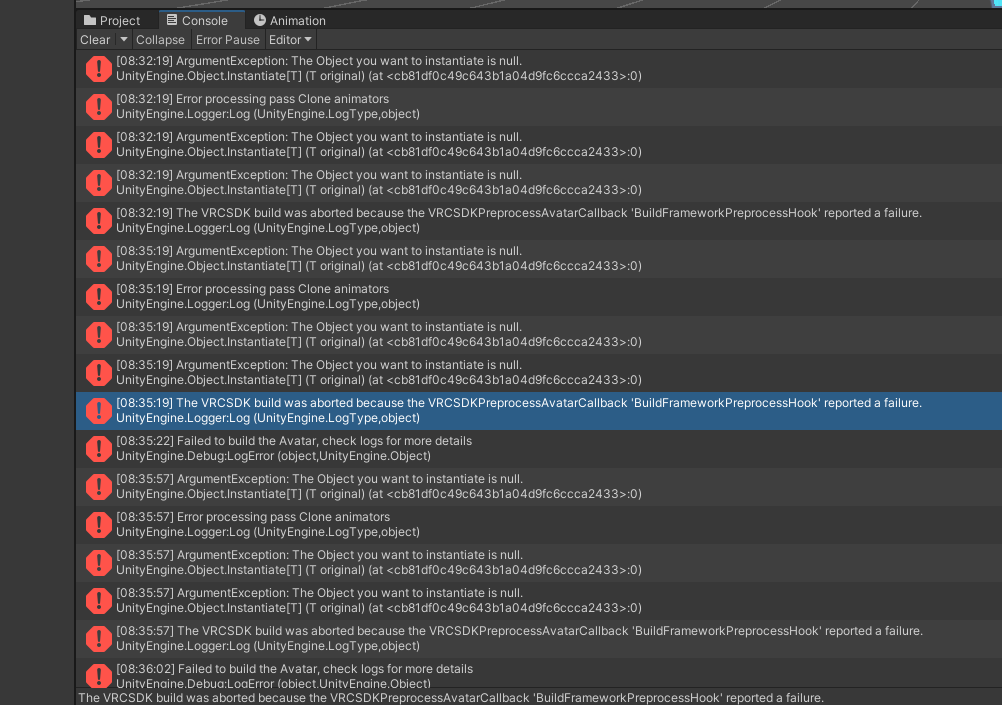Click error icon of 08:36:02 Failed to build entry
Image resolution: width=1002 pixels, height=705 pixels.
click(98, 676)
